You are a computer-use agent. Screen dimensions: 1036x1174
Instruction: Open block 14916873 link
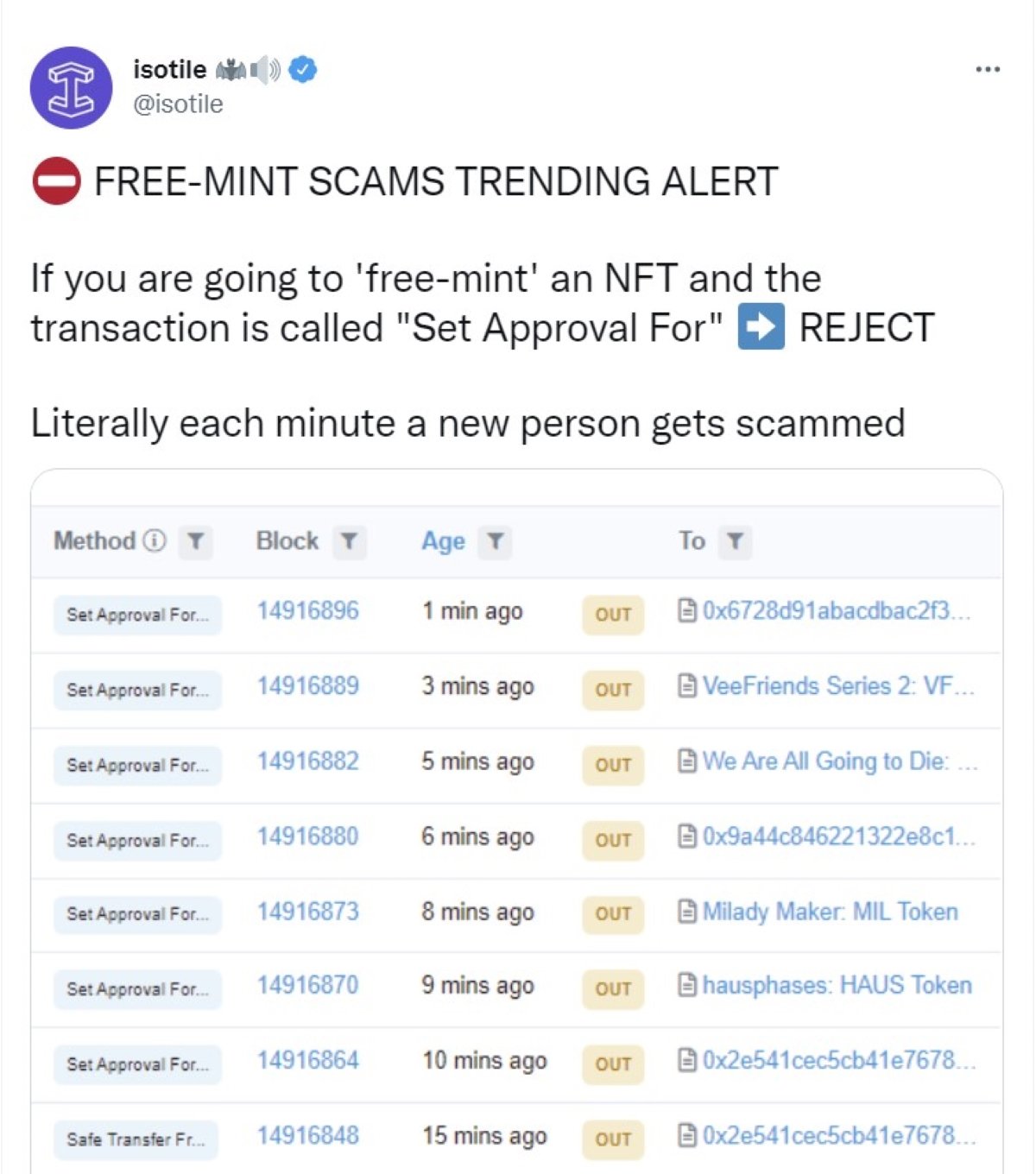[307, 912]
